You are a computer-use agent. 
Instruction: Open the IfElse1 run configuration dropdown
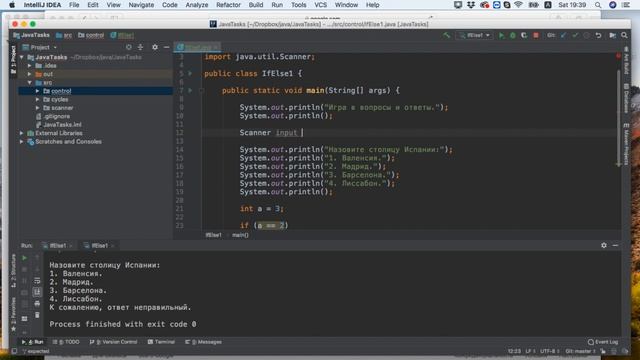point(475,36)
